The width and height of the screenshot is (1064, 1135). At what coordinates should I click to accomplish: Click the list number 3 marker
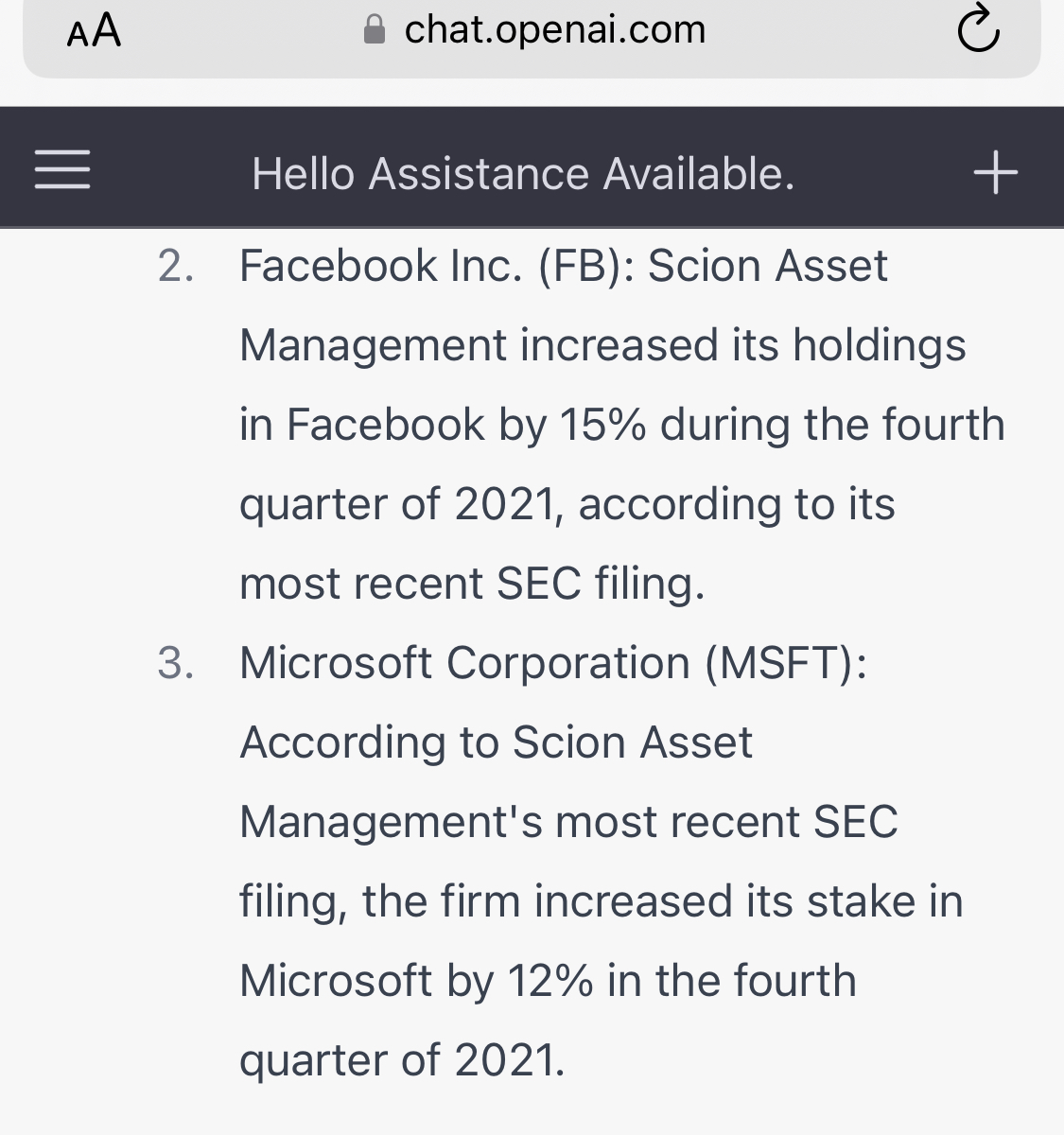(x=176, y=664)
